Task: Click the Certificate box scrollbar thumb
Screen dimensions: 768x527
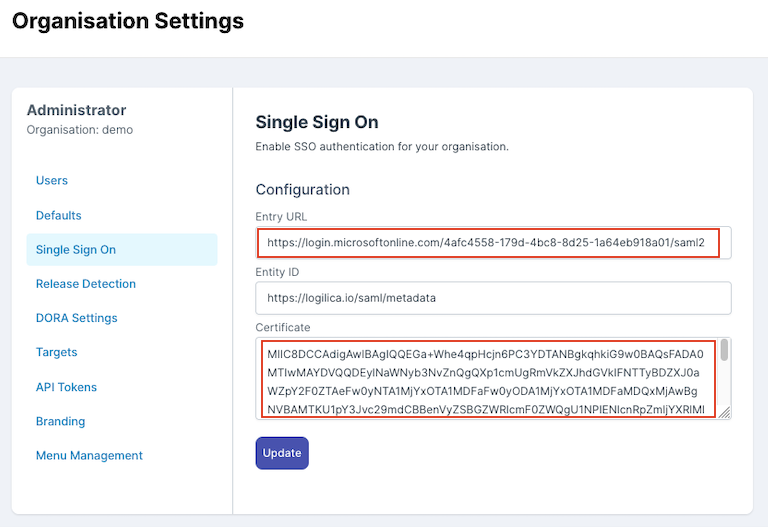Action: click(x=724, y=351)
